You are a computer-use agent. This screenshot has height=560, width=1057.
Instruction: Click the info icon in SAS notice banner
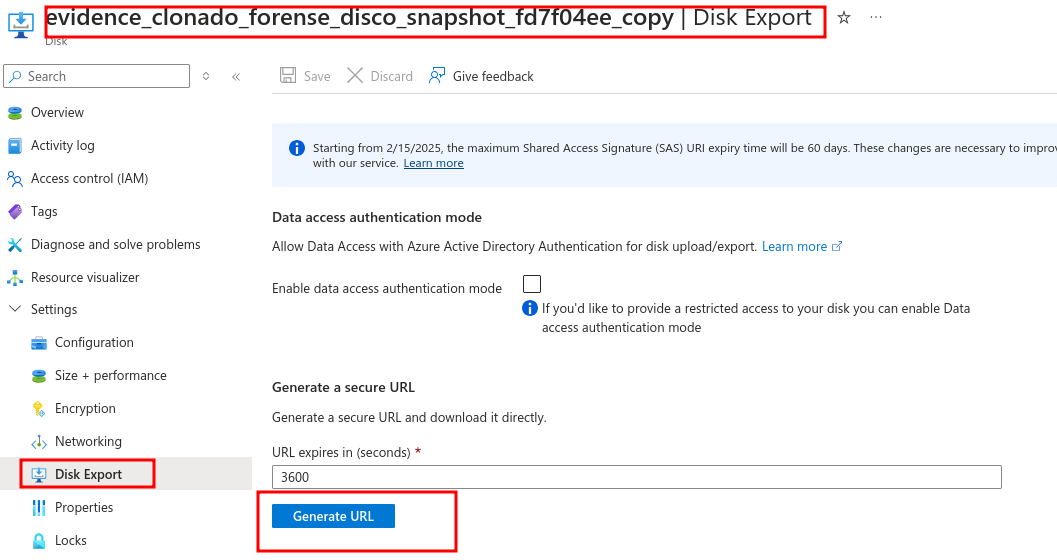(297, 148)
